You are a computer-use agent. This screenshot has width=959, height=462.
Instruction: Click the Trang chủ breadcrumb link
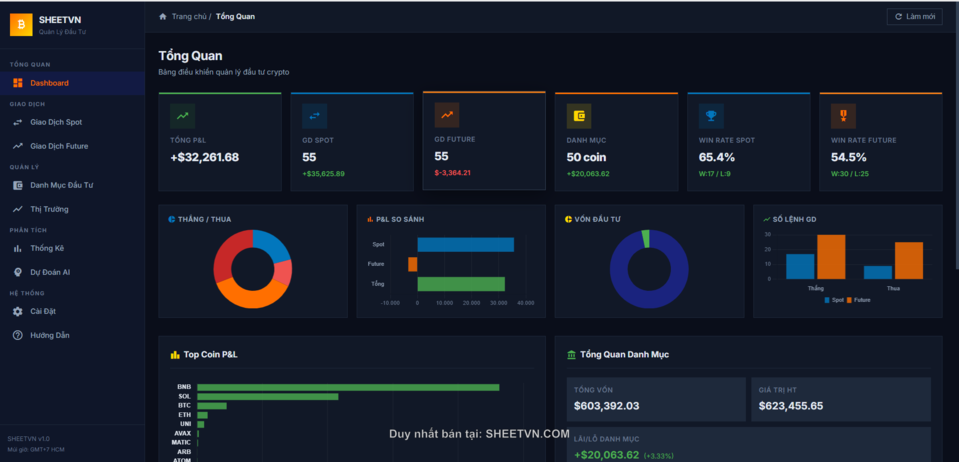(188, 17)
